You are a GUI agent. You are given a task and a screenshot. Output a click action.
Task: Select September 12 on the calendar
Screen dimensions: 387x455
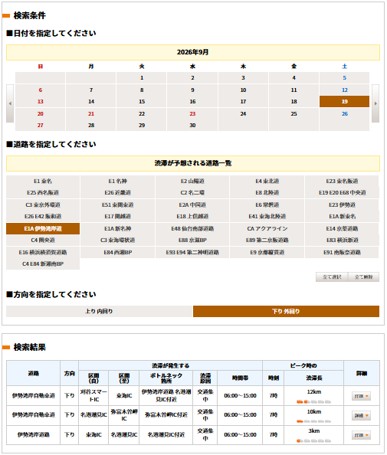(344, 90)
